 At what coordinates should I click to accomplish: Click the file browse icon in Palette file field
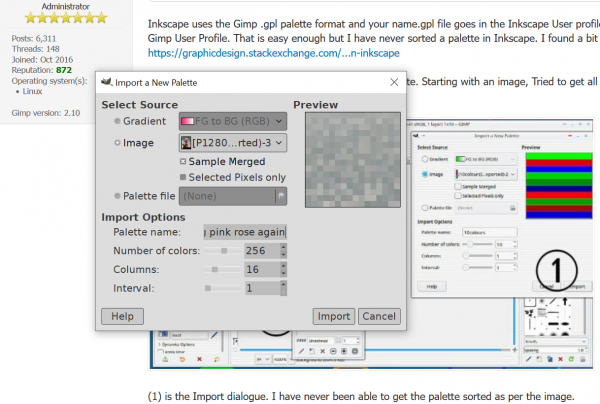pos(281,196)
